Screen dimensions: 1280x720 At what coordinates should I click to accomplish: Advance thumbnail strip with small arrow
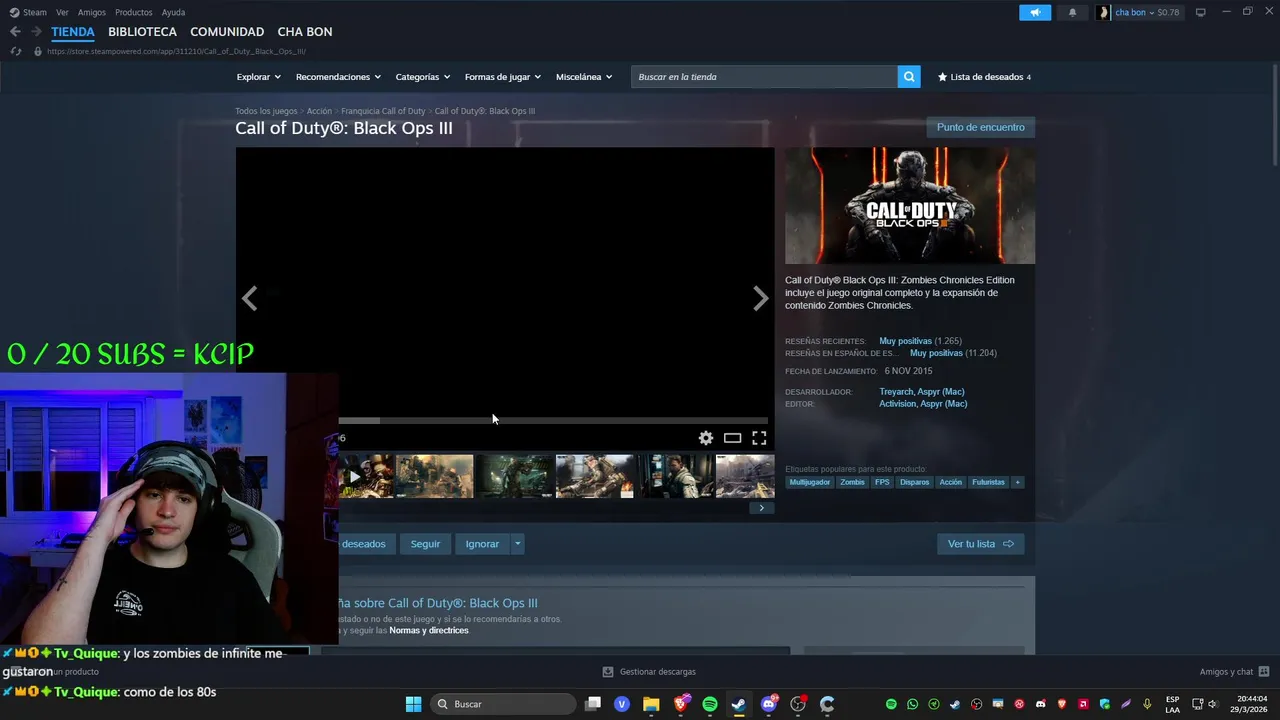(x=761, y=508)
